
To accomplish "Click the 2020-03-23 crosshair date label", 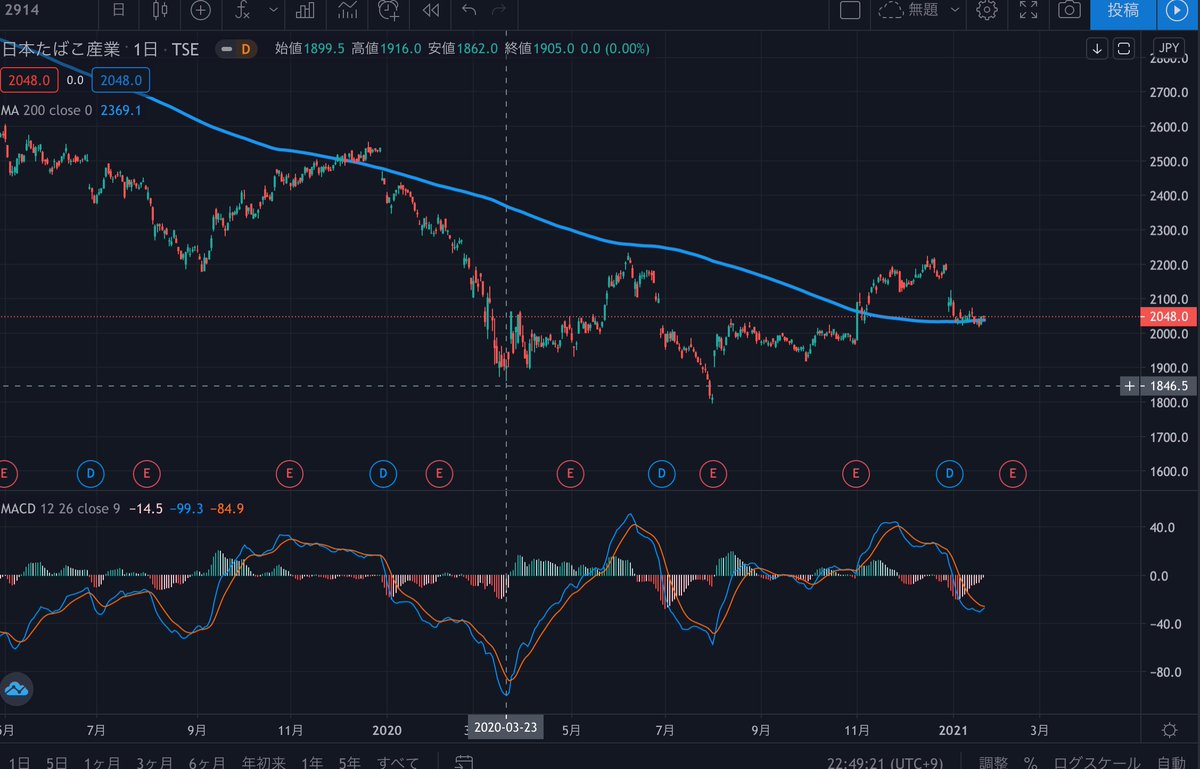I will 507,728.
